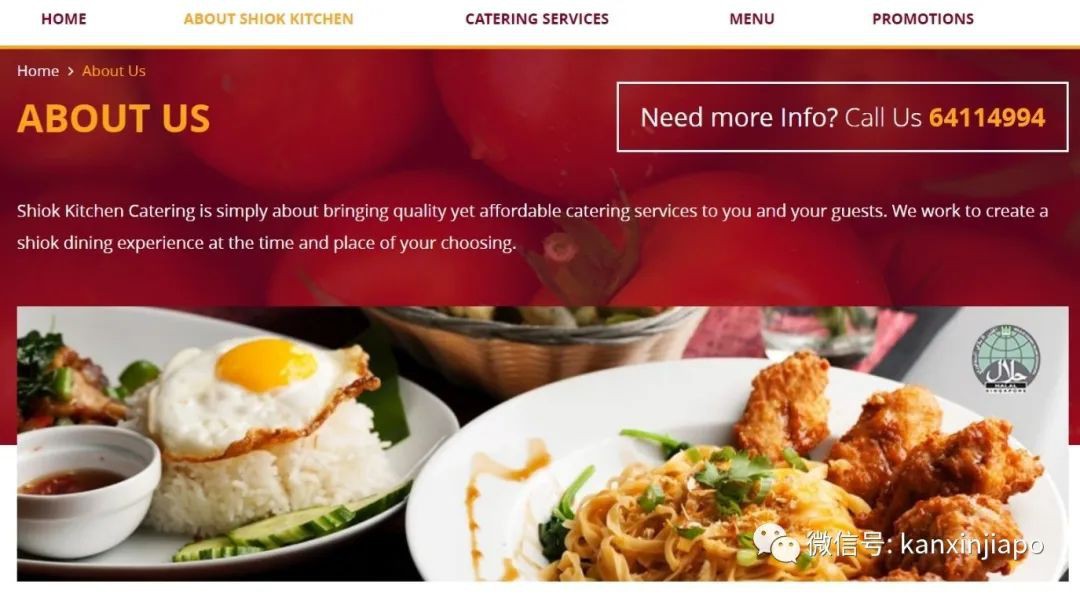Select ABOUT SHIOK KITCHEN in the nav bar
1080x595 pixels.
[268, 19]
